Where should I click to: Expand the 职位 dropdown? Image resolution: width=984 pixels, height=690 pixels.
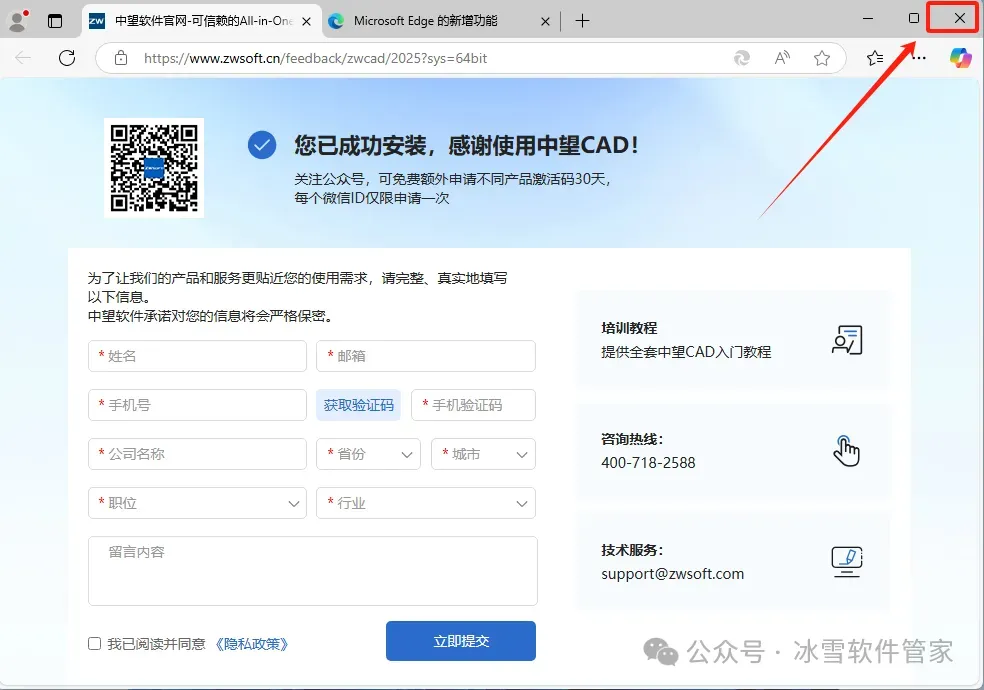[197, 502]
